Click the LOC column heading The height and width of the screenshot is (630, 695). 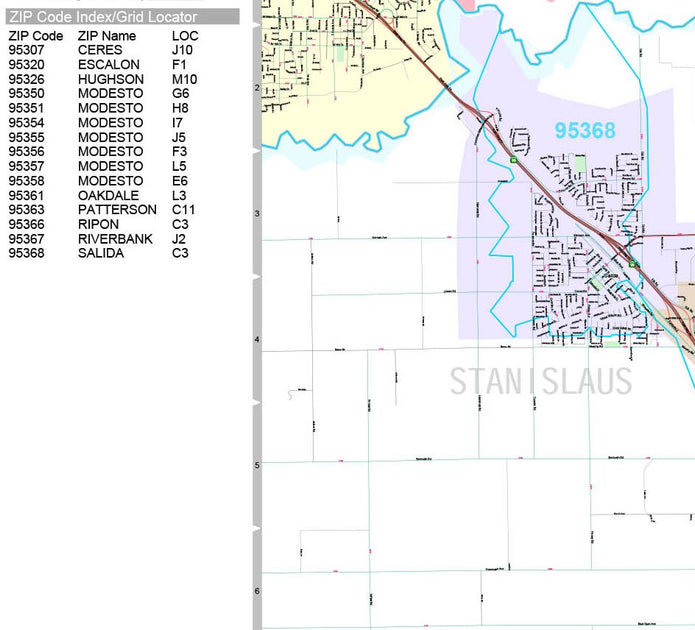185,36
